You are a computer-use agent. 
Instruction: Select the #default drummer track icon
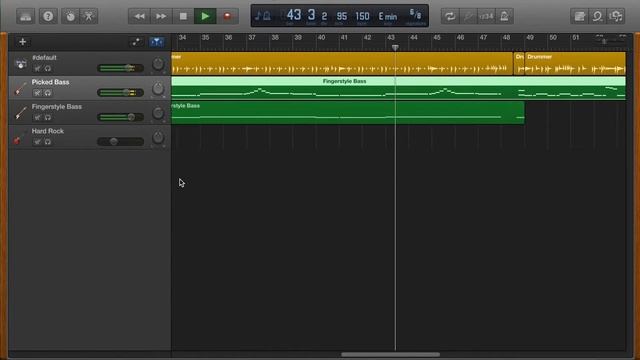(x=20, y=64)
